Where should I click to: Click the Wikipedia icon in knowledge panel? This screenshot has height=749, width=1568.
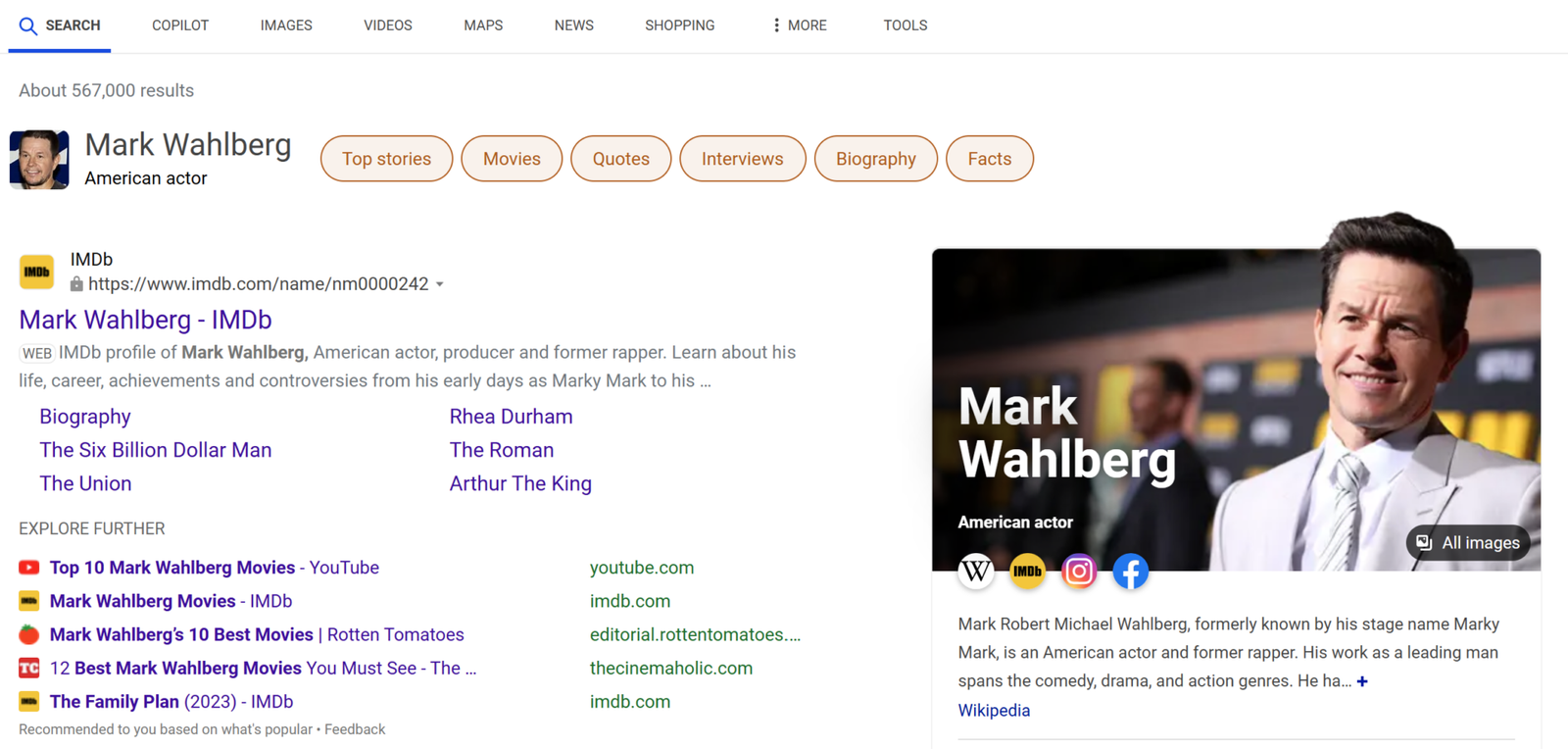975,571
